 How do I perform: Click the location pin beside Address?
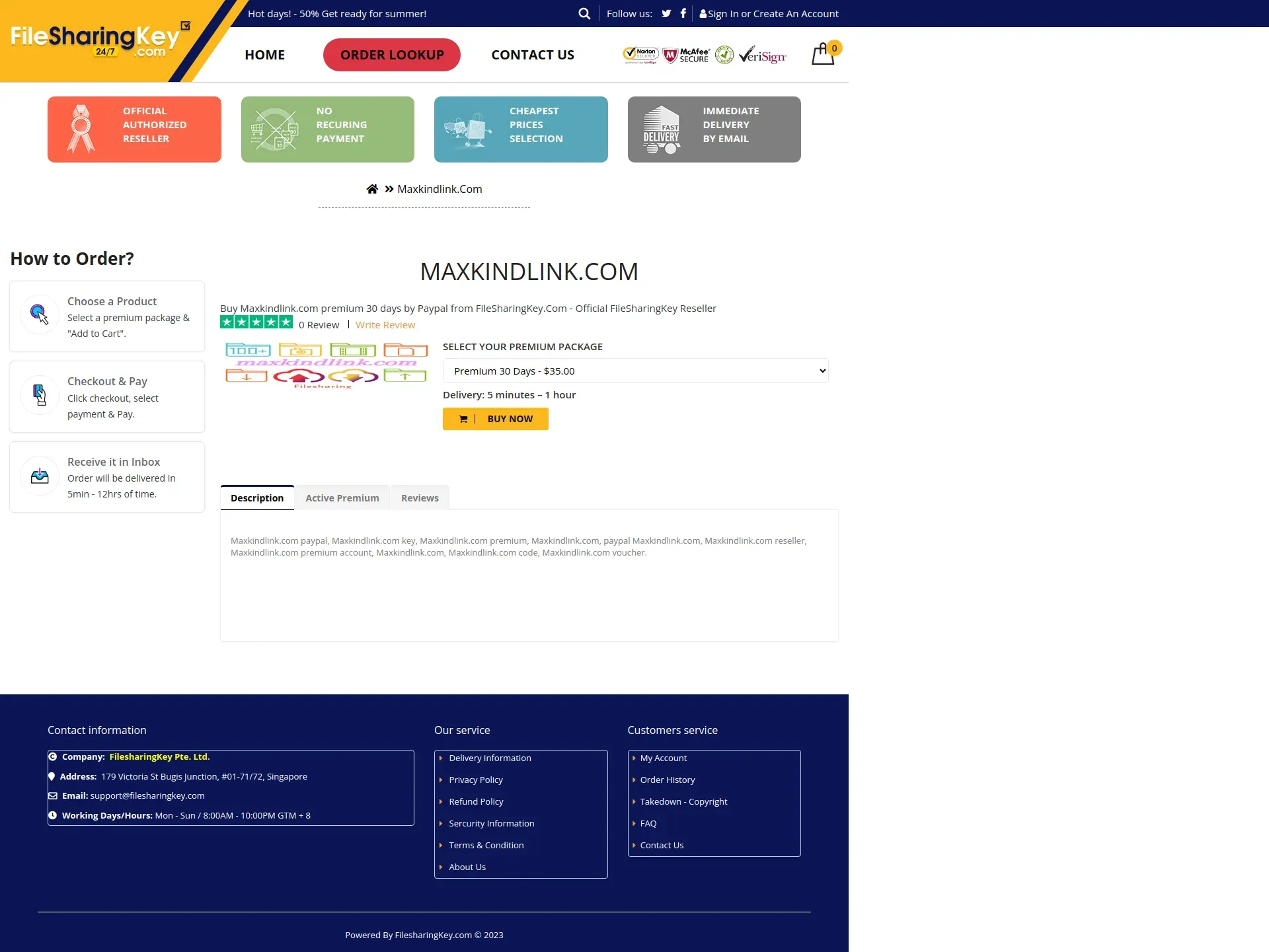[x=52, y=776]
